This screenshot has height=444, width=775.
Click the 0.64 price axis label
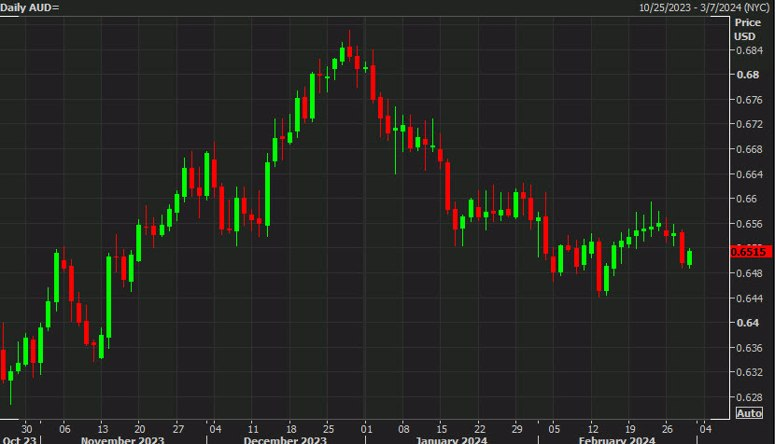[x=747, y=323]
